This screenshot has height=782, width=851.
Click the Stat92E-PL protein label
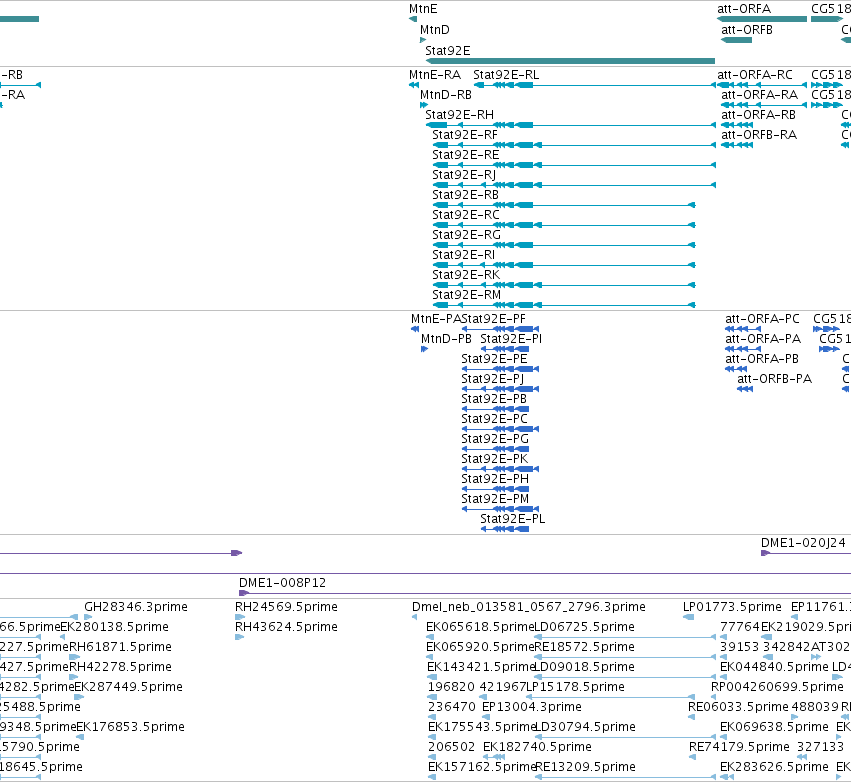tap(512, 520)
